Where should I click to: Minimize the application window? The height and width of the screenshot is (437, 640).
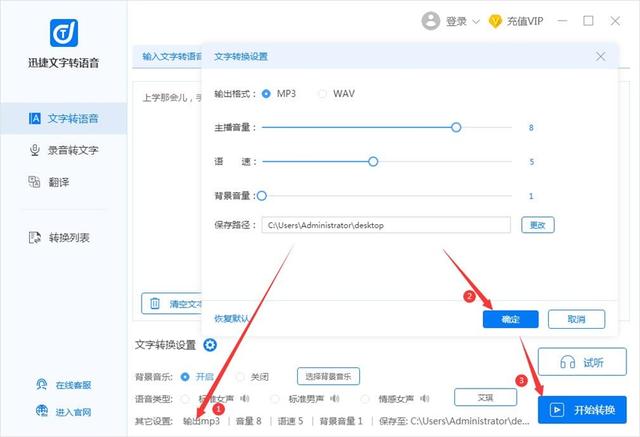562,21
